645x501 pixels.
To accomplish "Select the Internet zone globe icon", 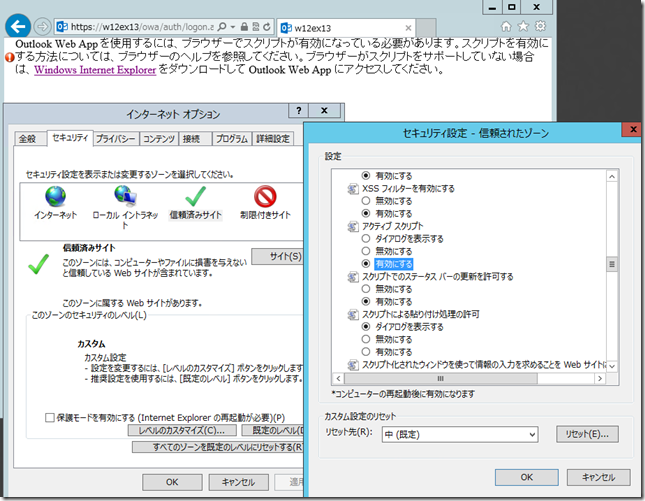I will (x=55, y=196).
